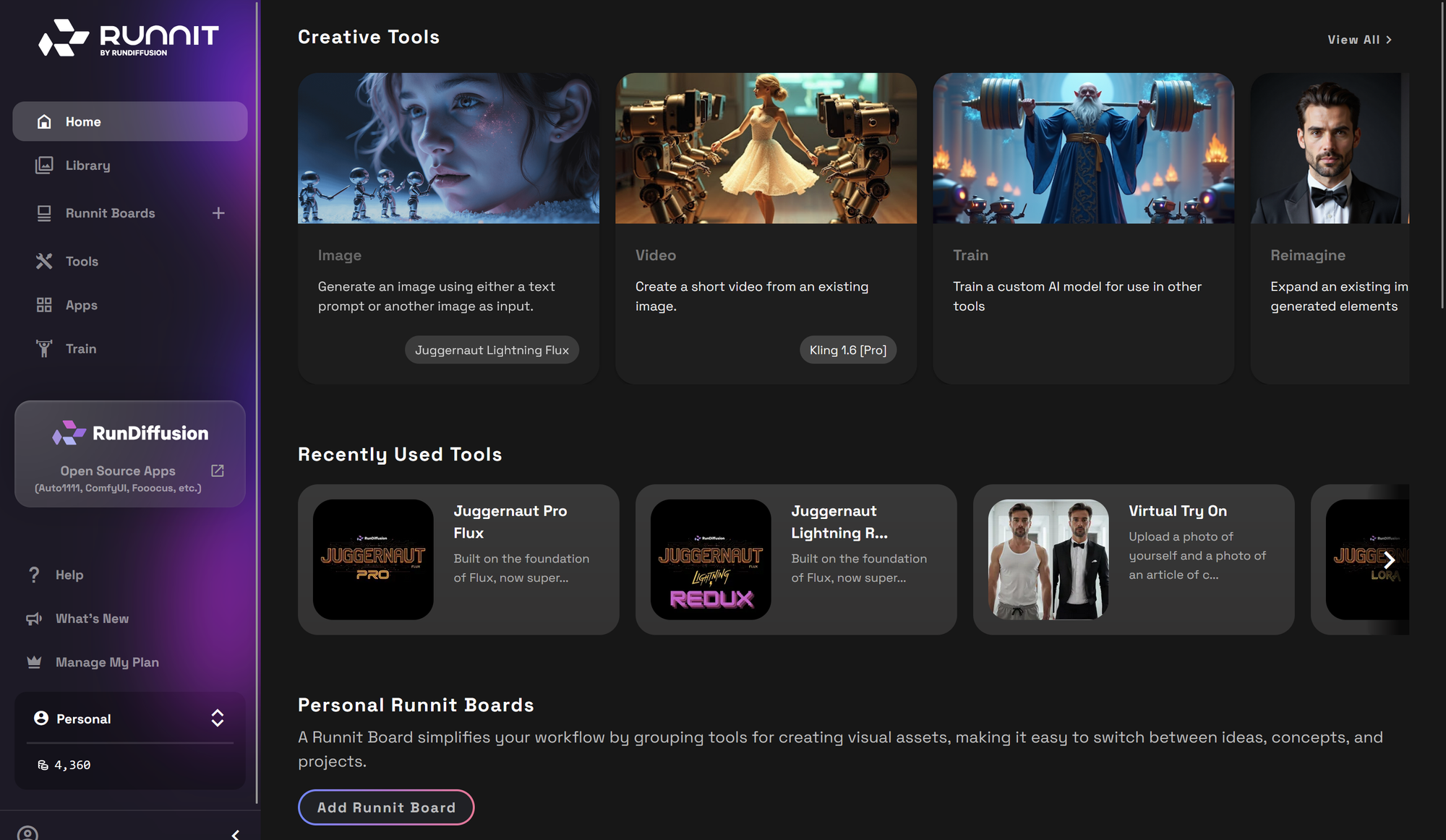Click the What's New megaphone icon
The height and width of the screenshot is (840, 1446).
click(34, 619)
